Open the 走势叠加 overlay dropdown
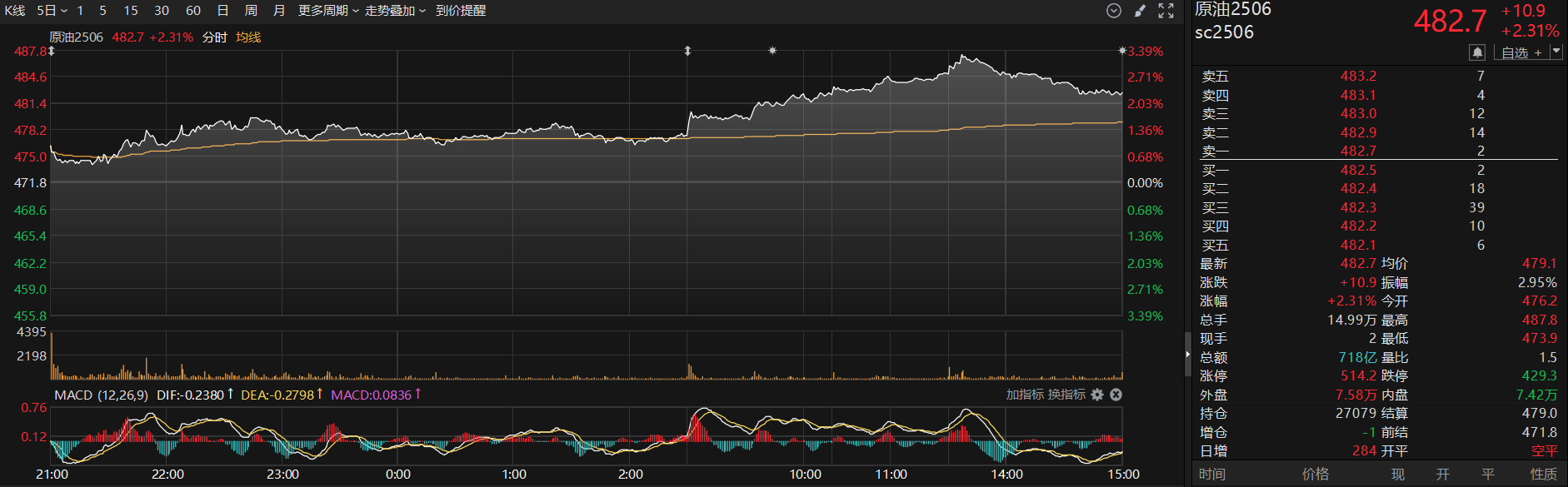Screen dimensions: 1568x487 point(395,11)
